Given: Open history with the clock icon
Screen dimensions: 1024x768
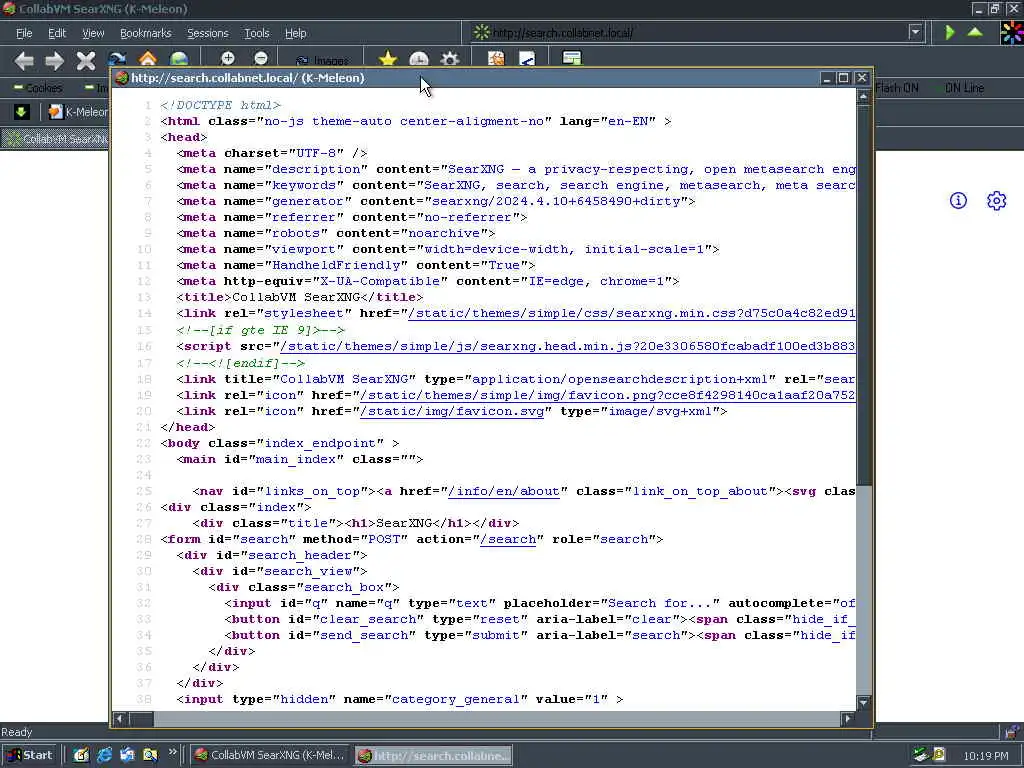Looking at the screenshot, I should pyautogui.click(x=419, y=59).
